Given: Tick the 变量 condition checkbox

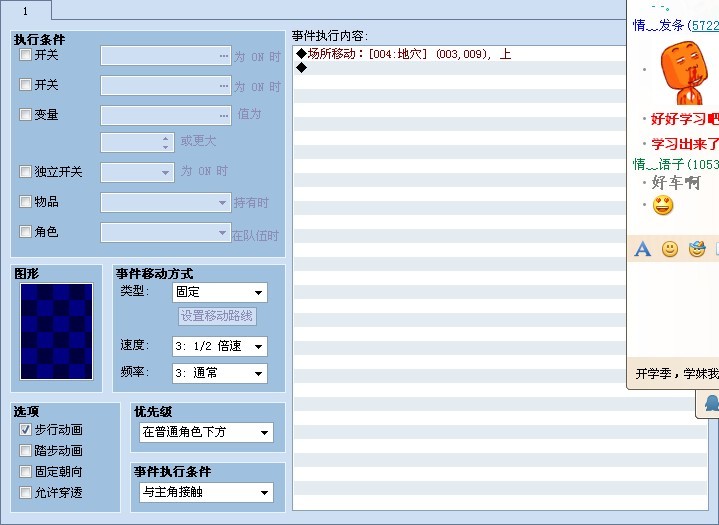Looking at the screenshot, I should (x=25, y=114).
